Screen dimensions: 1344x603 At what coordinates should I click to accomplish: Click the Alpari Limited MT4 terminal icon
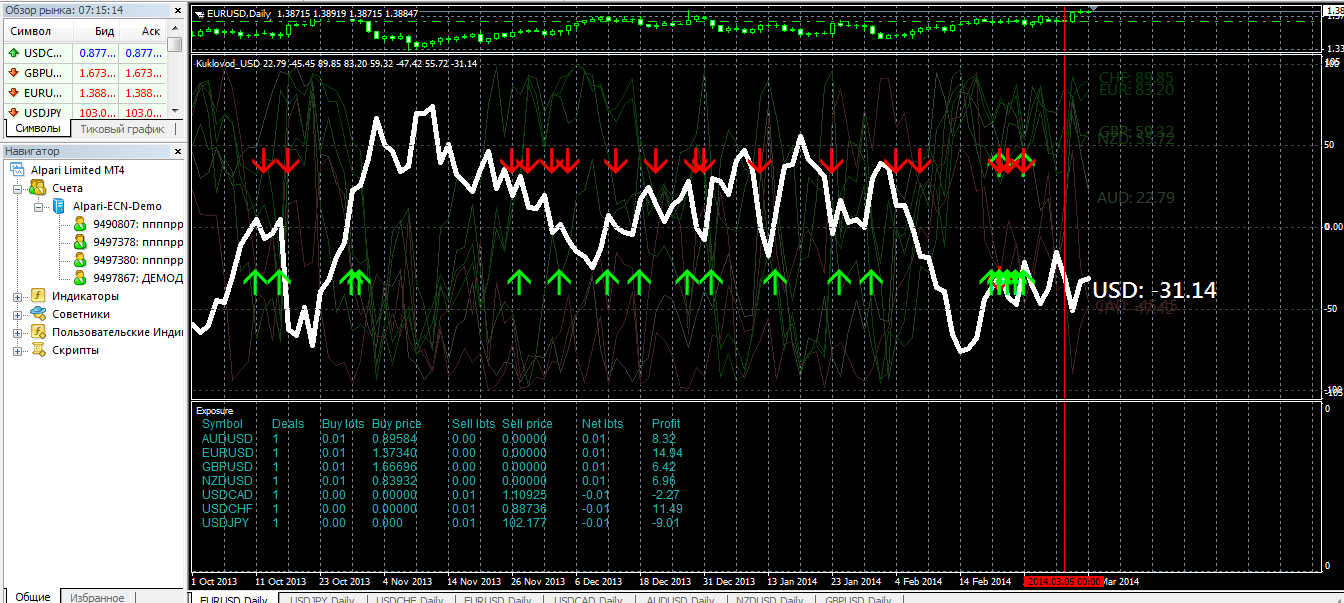[x=19, y=170]
